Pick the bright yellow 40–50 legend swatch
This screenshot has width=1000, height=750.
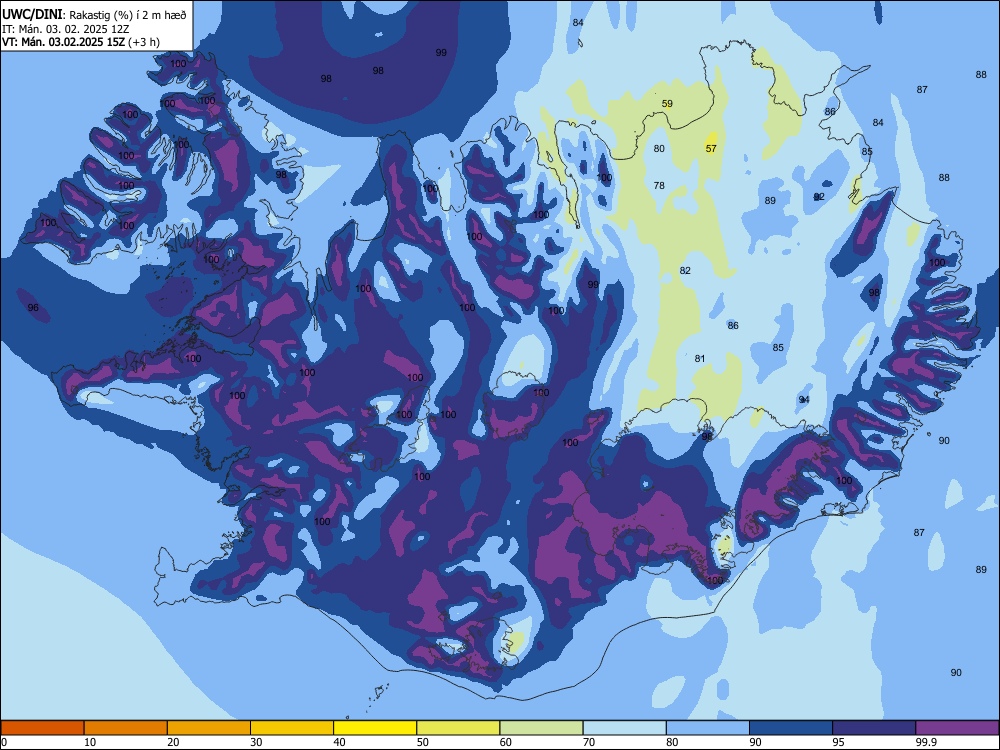point(375,728)
